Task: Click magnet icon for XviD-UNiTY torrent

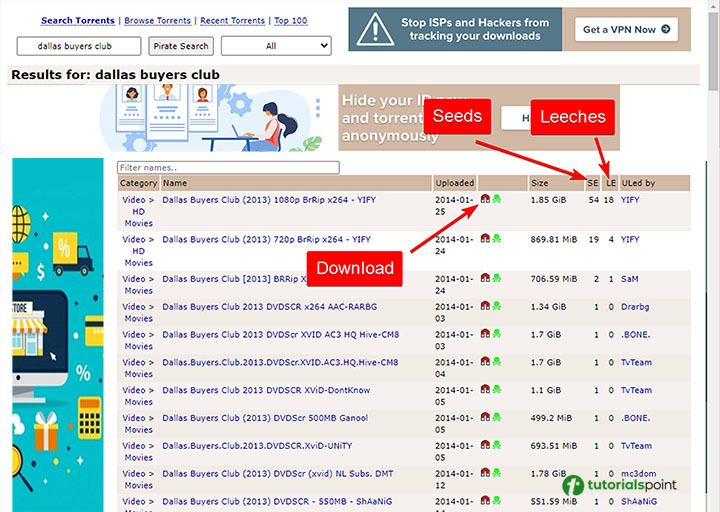Action: click(x=485, y=445)
